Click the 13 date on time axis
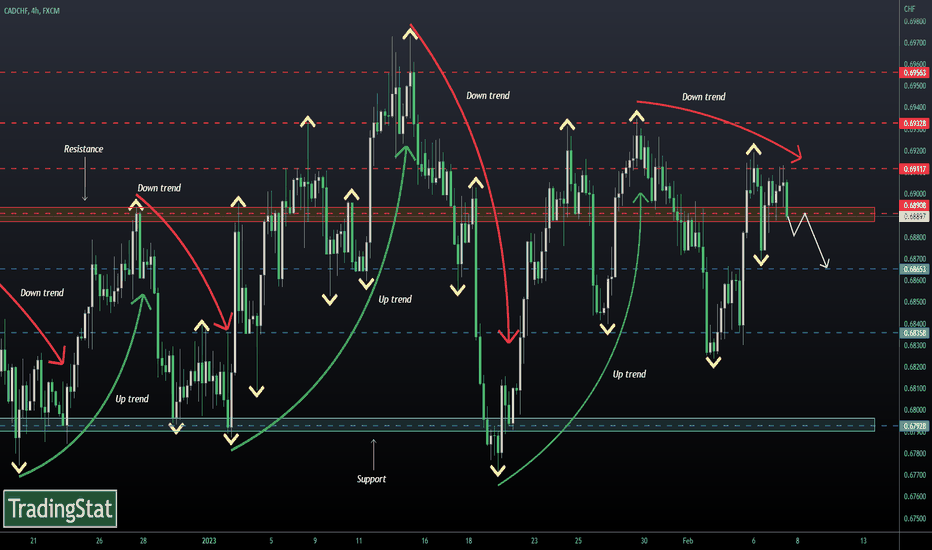This screenshot has height=550, width=932. (x=863, y=541)
